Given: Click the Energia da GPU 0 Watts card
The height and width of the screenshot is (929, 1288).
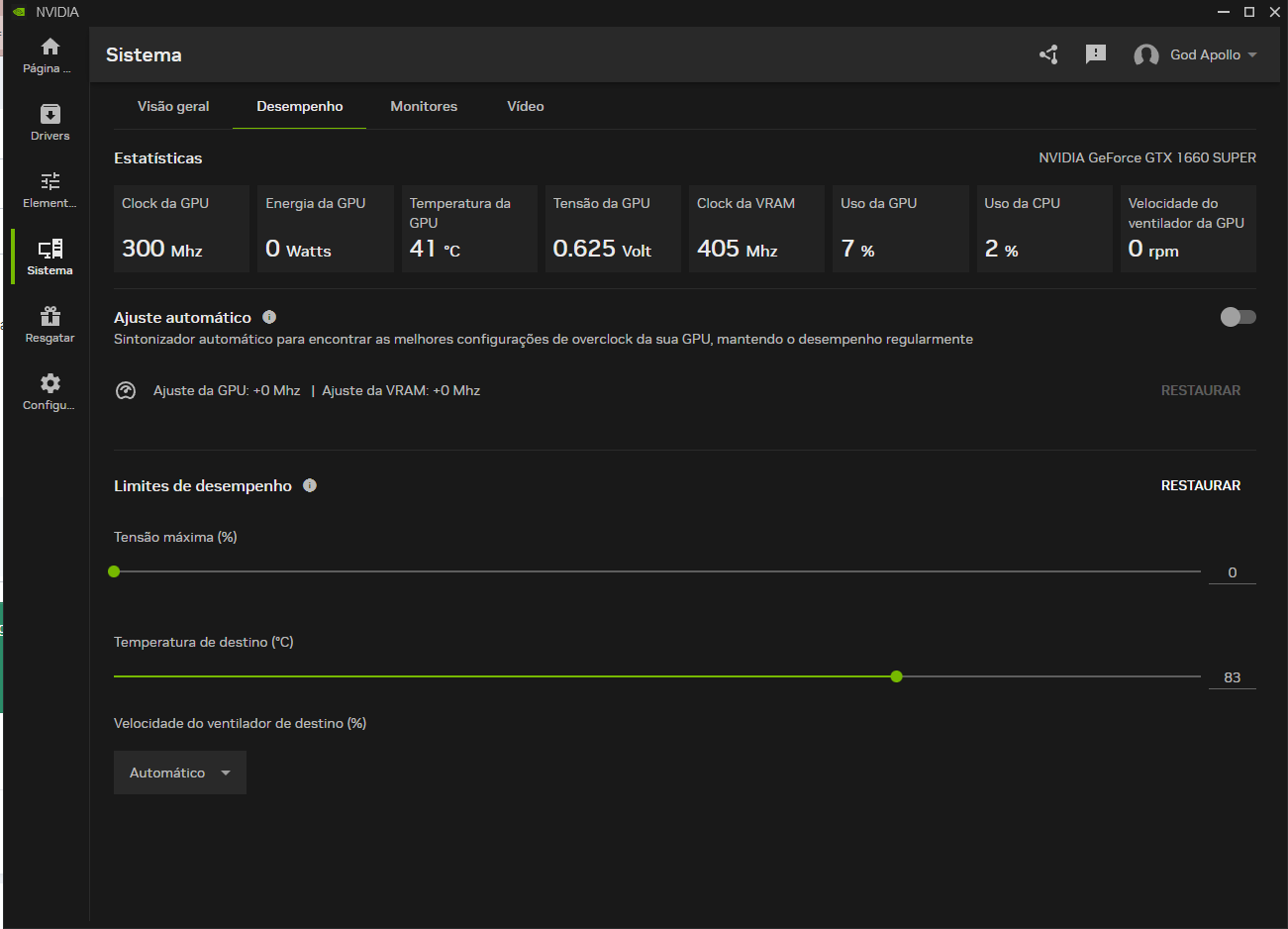Looking at the screenshot, I should [326, 229].
